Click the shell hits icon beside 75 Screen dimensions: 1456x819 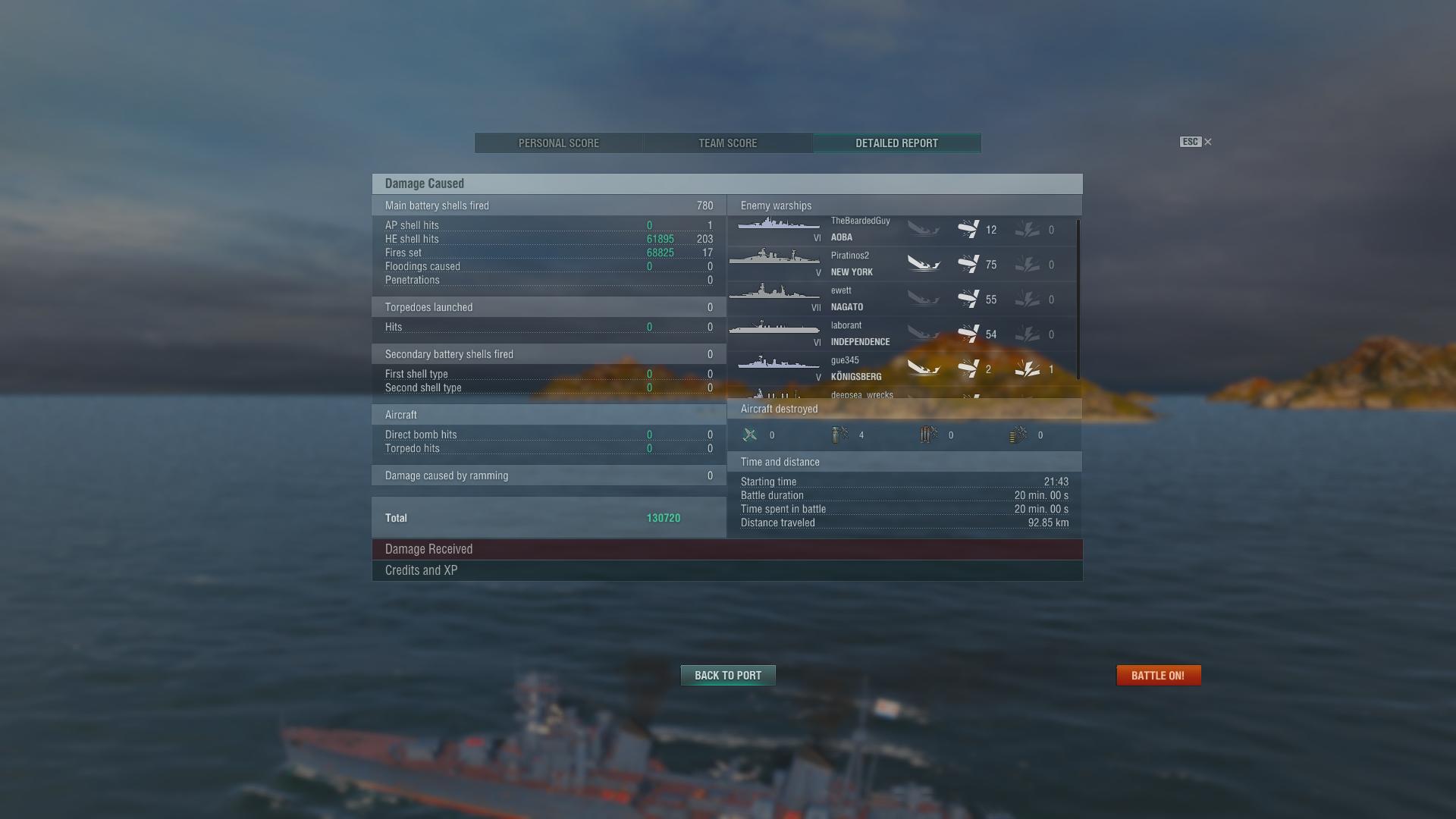968,265
